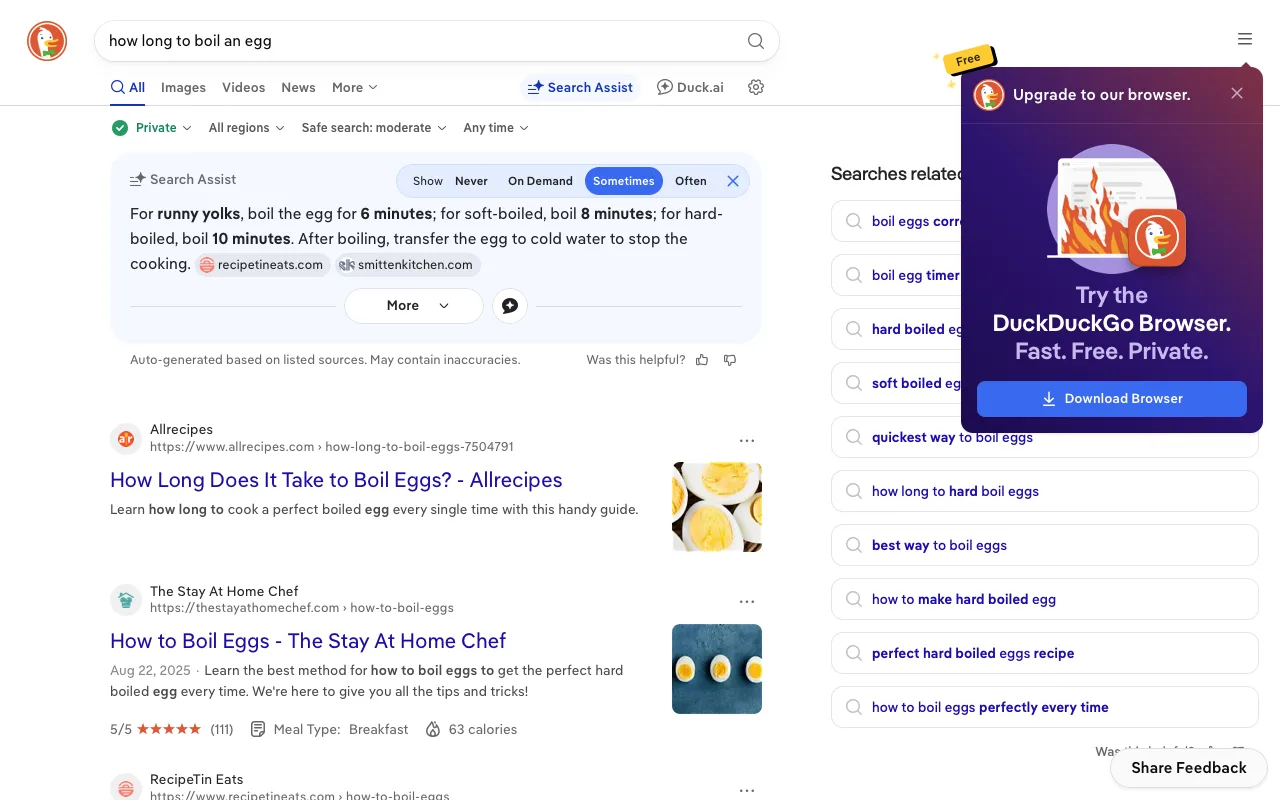This screenshot has height=800, width=1280.
Task: Open the hamburger menu icon
Action: tap(1245, 39)
